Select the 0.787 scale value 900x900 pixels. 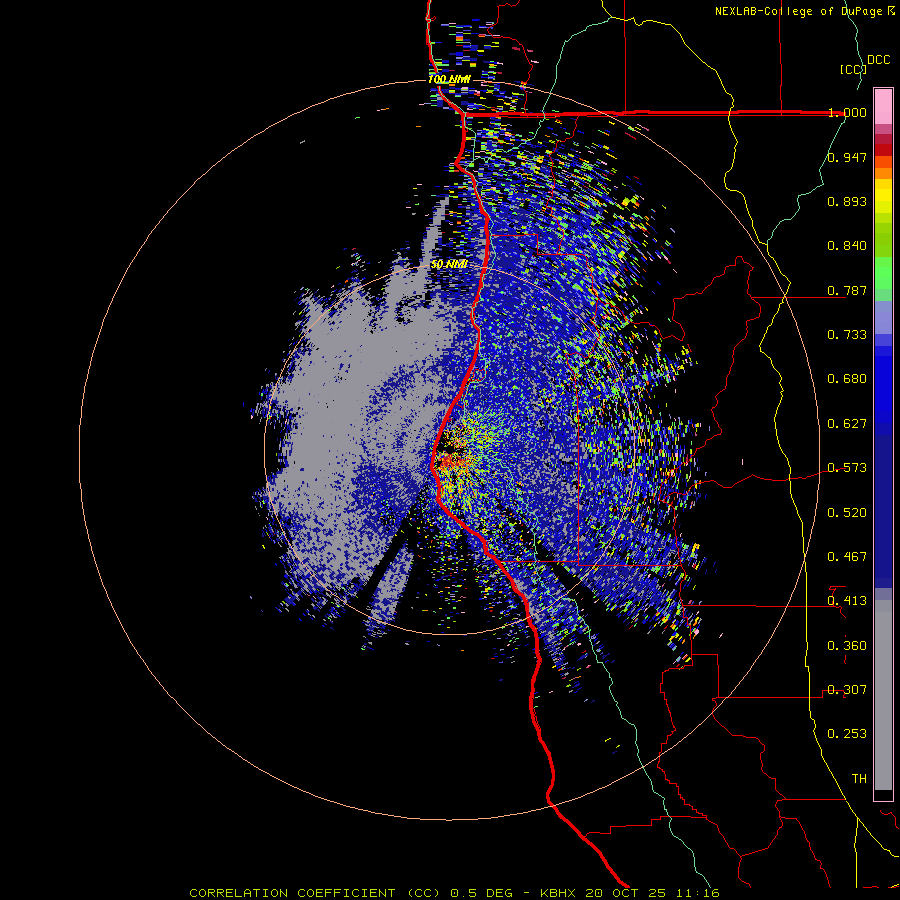pyautogui.click(x=847, y=290)
